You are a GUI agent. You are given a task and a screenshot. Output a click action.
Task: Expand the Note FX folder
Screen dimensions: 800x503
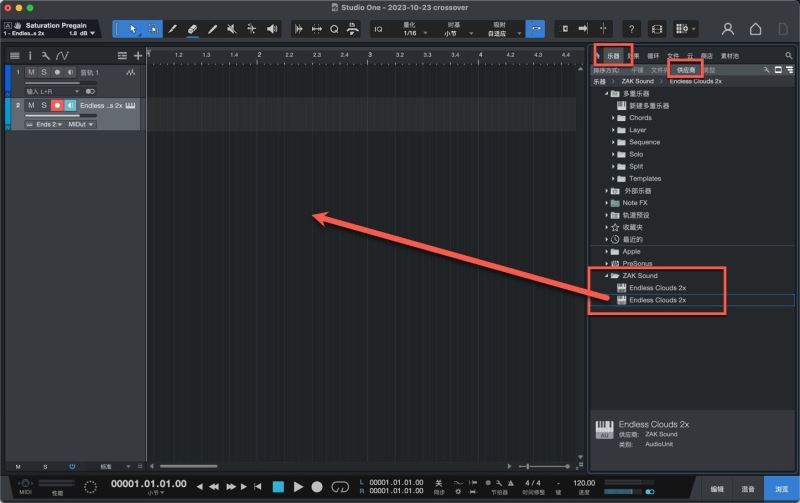607,203
